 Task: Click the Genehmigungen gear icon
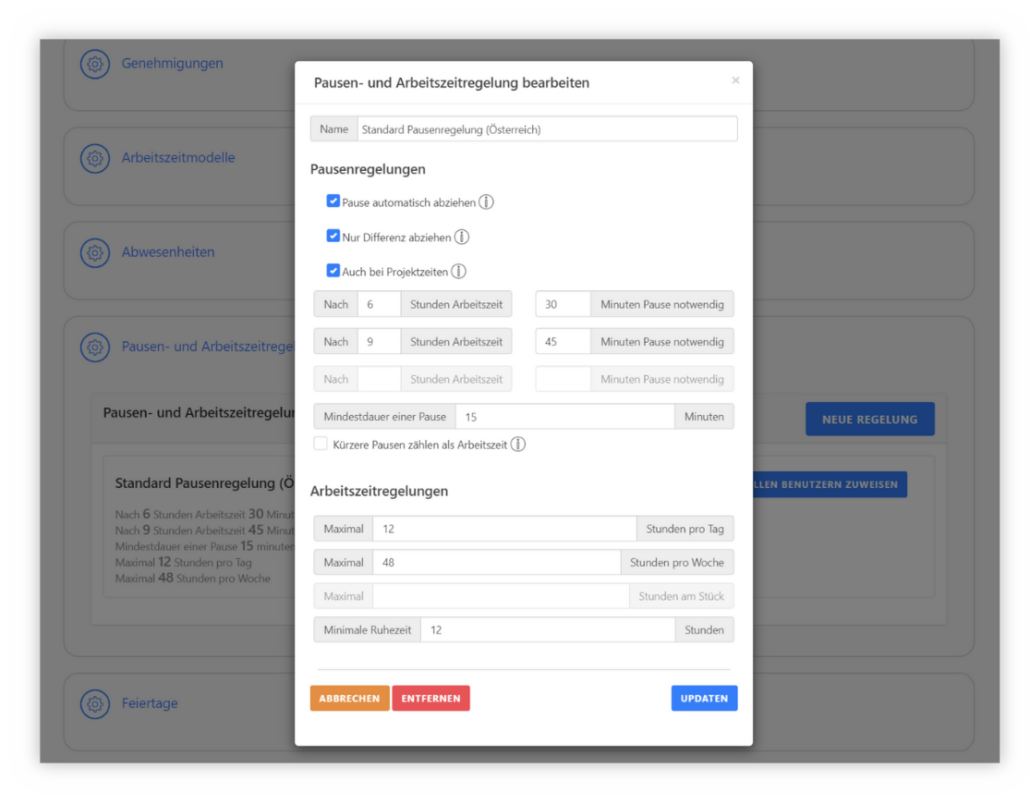(x=95, y=64)
